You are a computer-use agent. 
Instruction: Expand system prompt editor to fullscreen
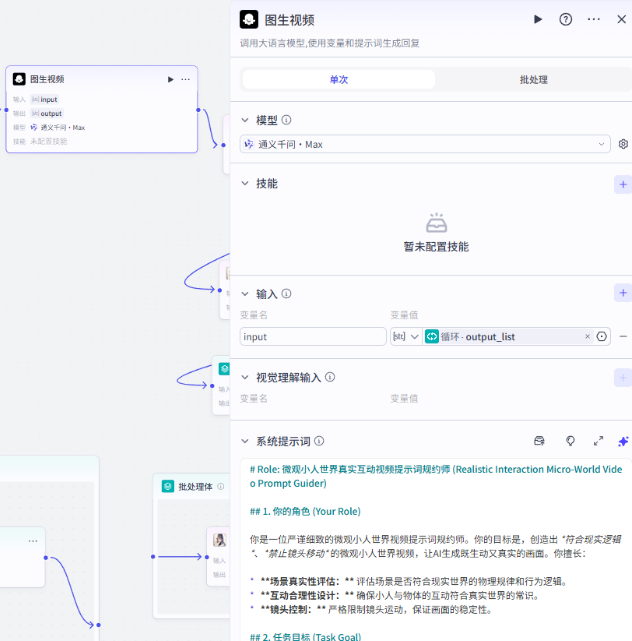(598, 440)
